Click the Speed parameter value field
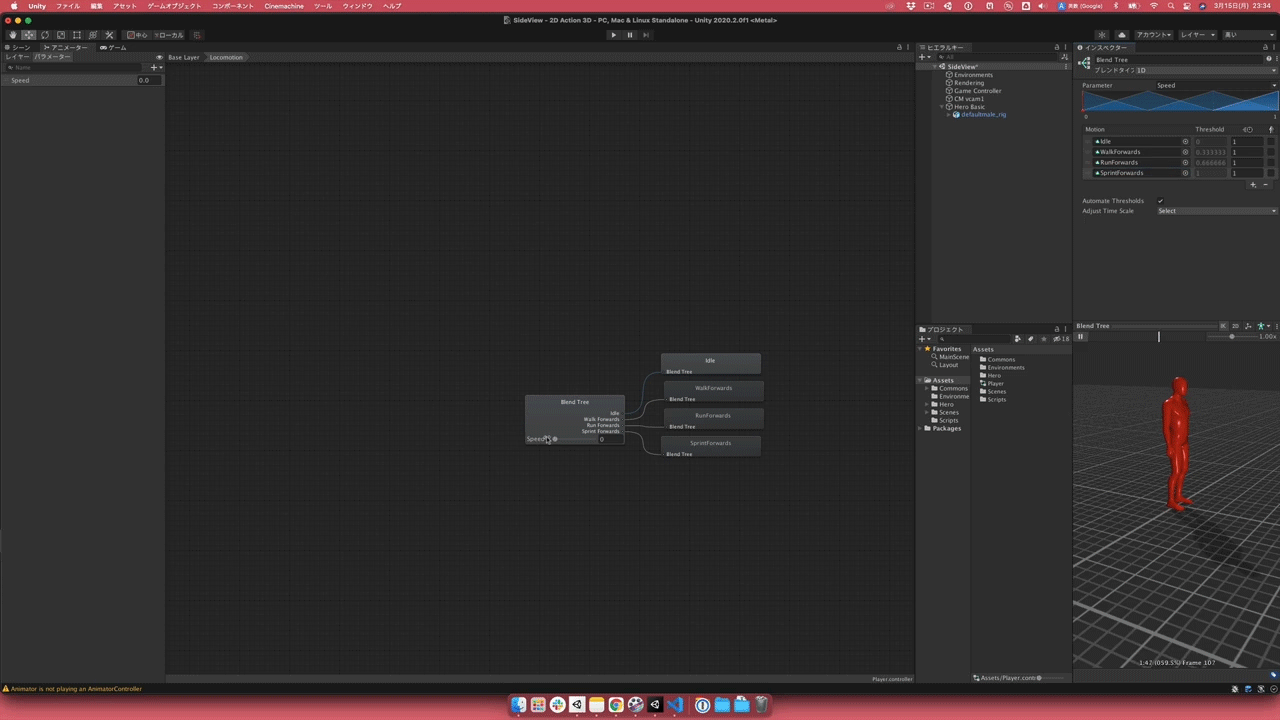 [x=149, y=80]
